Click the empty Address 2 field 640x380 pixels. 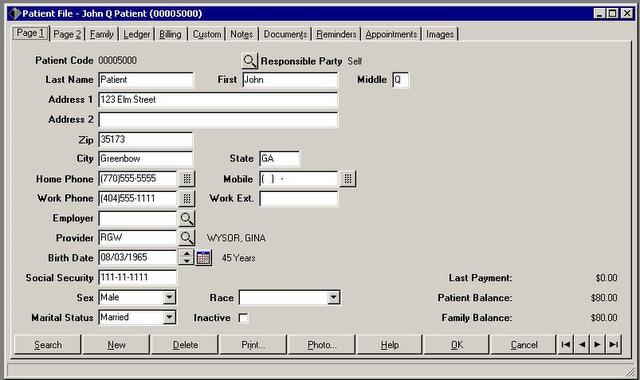(218, 120)
